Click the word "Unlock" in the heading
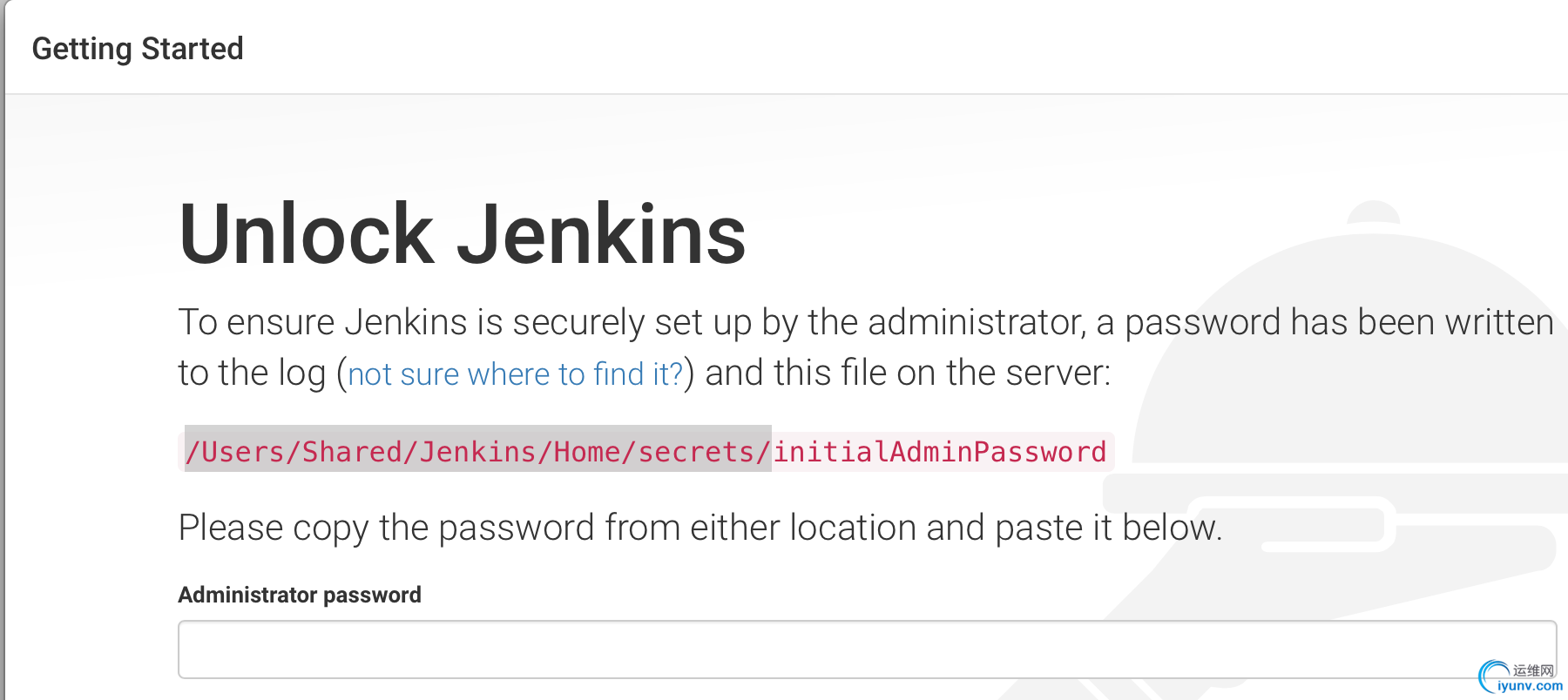Viewport: 1568px width, 700px height. 306,234
